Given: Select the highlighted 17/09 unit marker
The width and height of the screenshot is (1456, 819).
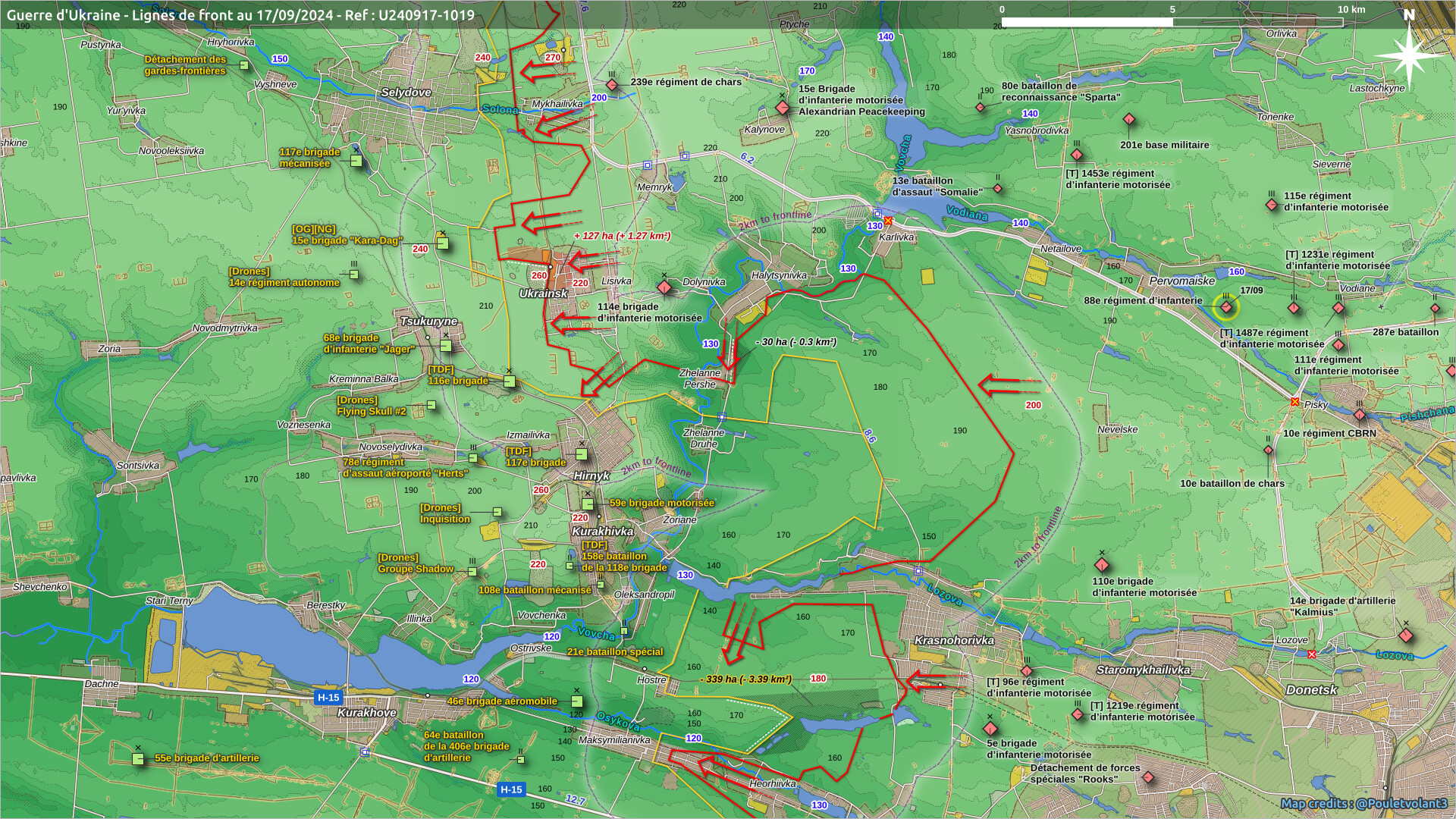Looking at the screenshot, I should pos(1225,307).
